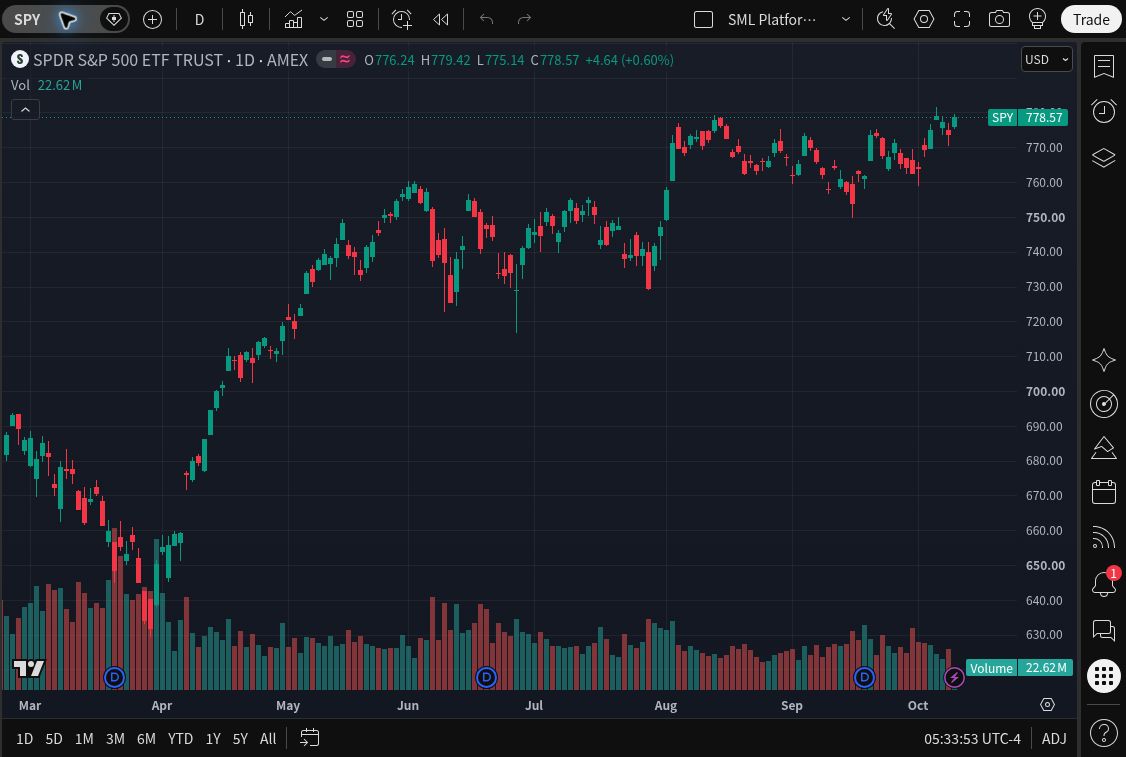Select the 5D date range
The image size is (1126, 757).
(54, 738)
